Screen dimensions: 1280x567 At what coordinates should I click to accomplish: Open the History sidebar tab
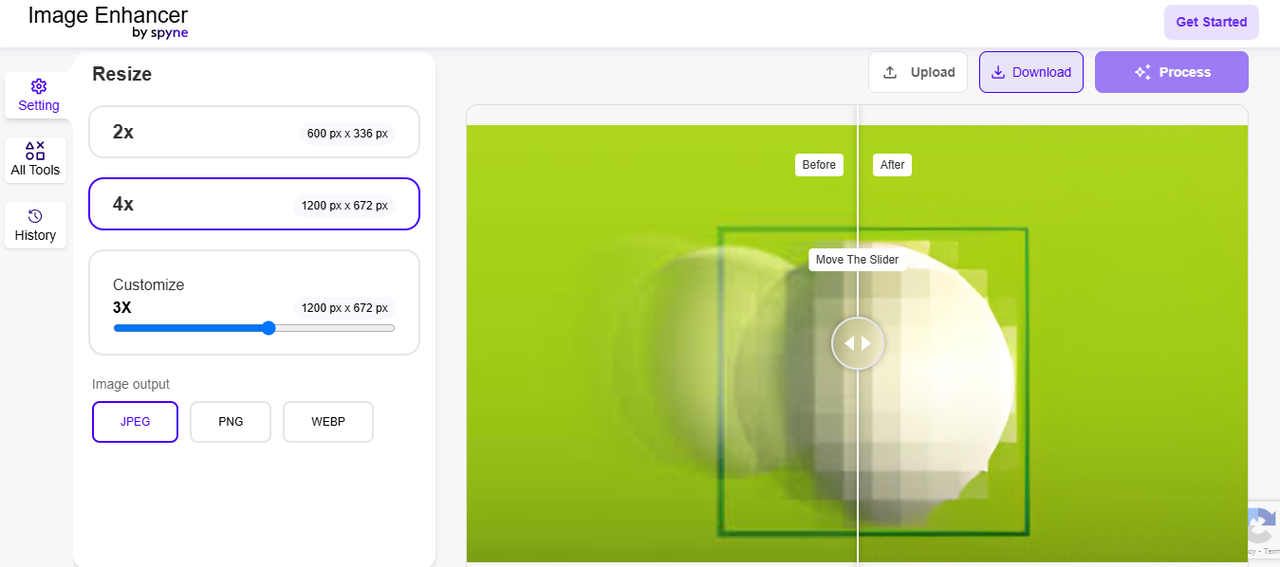click(35, 225)
